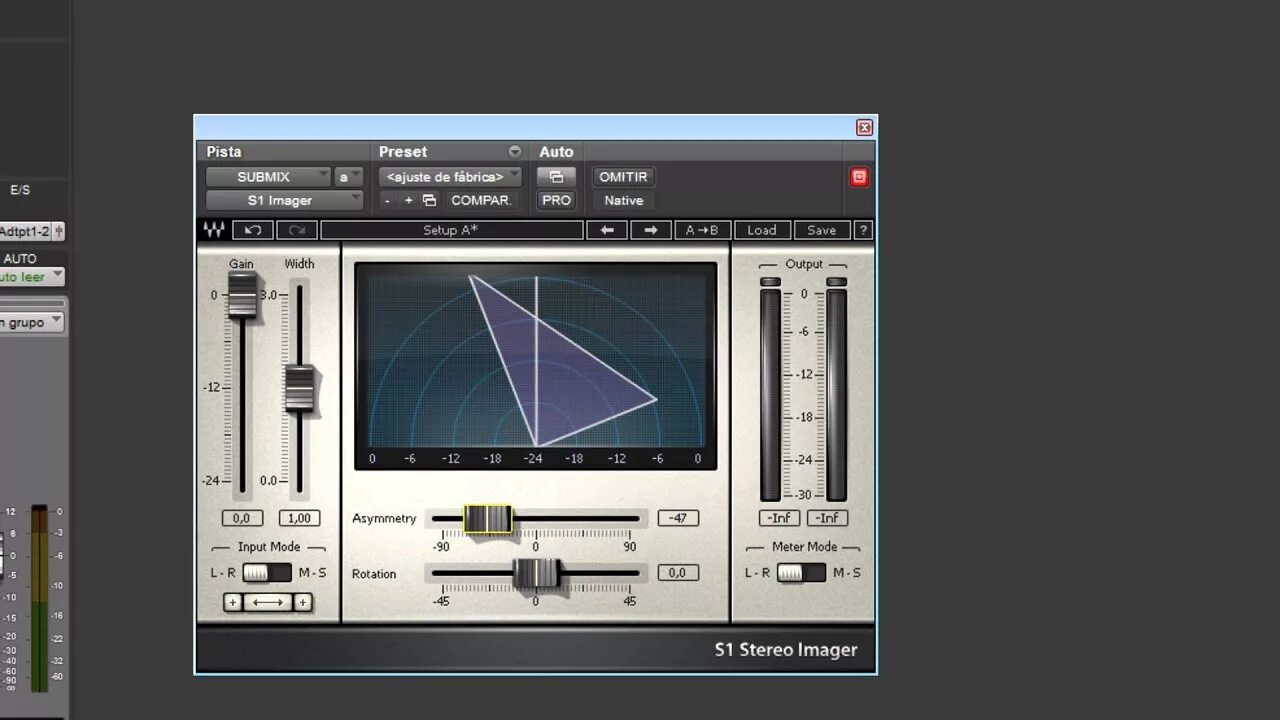This screenshot has height=720, width=1280.
Task: Open the auto leer automation mode dropdown
Action: (31, 277)
